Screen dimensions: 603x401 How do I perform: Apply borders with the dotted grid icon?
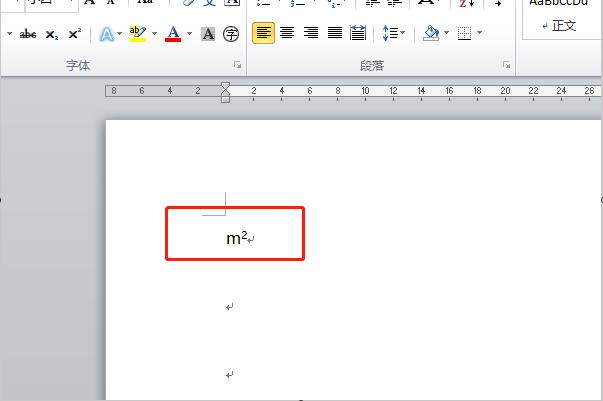point(465,33)
